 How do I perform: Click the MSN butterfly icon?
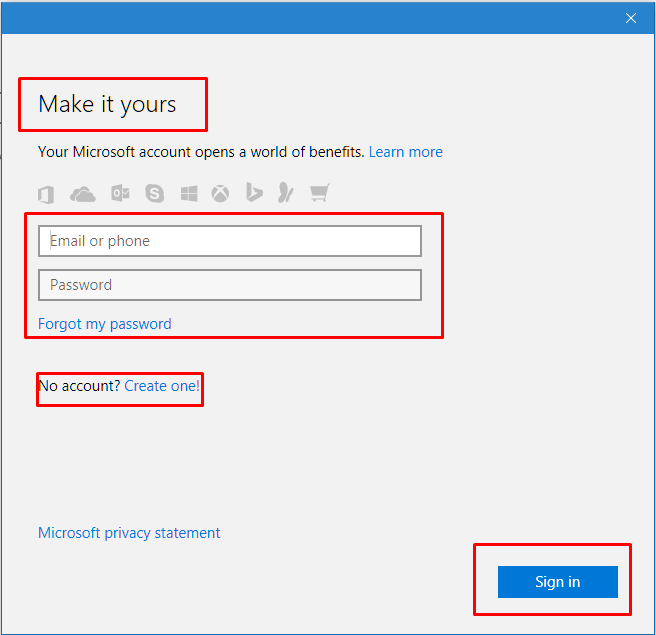(x=286, y=192)
